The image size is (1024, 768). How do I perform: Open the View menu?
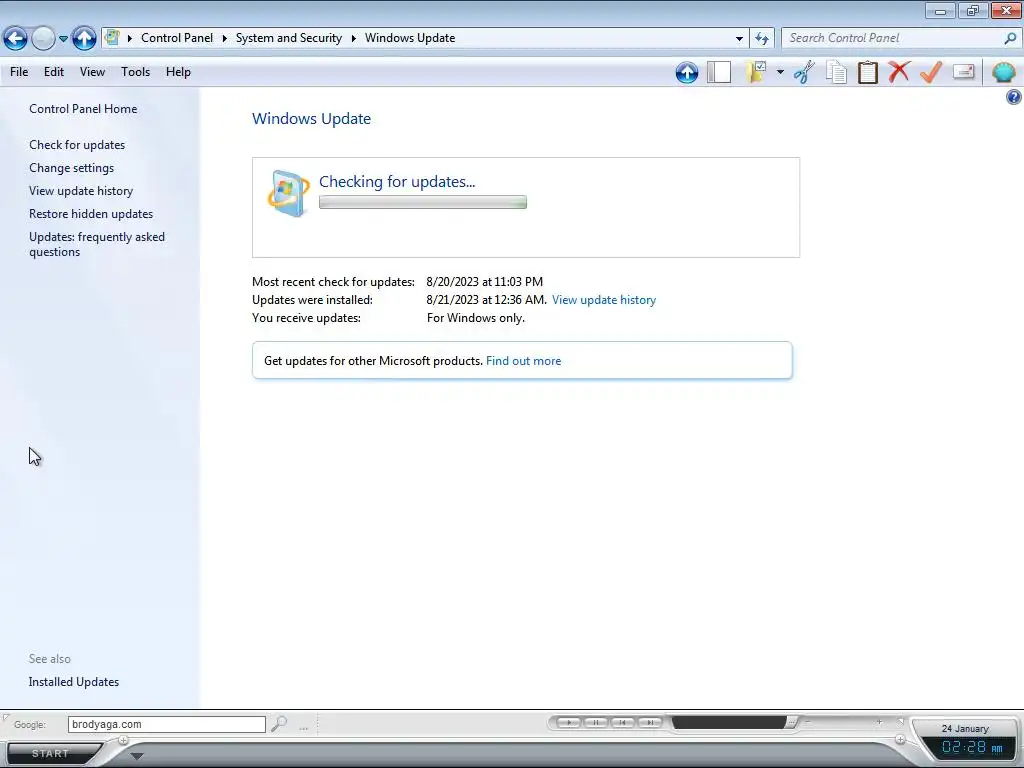92,72
